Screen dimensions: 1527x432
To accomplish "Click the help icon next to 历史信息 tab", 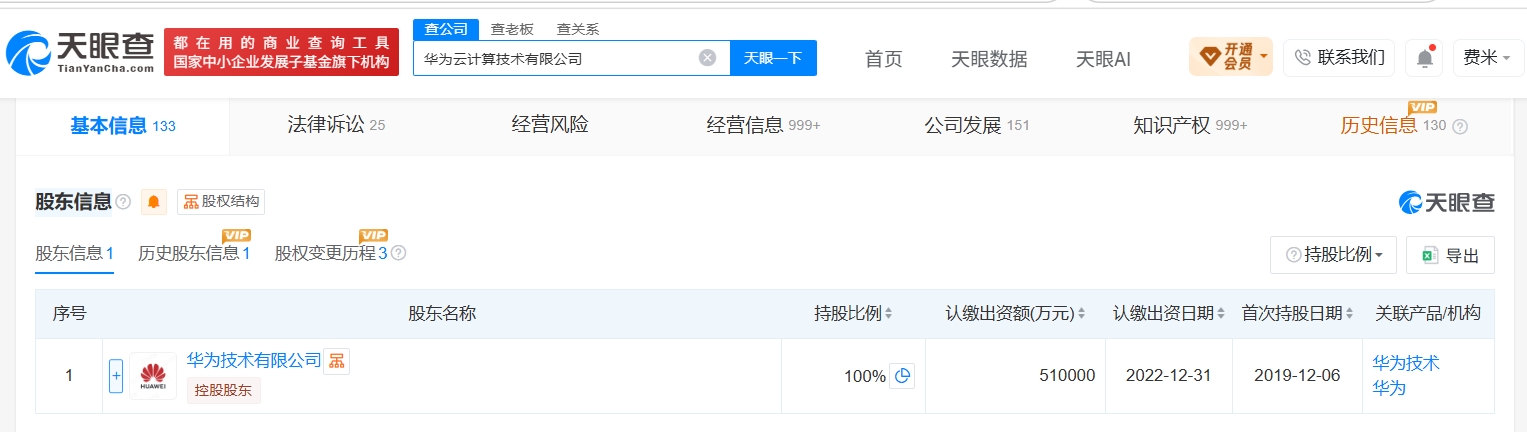I will click(1459, 127).
